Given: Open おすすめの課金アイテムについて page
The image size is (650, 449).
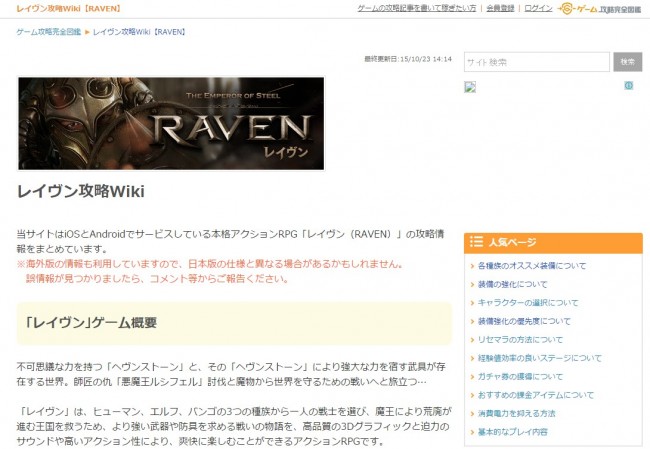Looking at the screenshot, I should [536, 395].
